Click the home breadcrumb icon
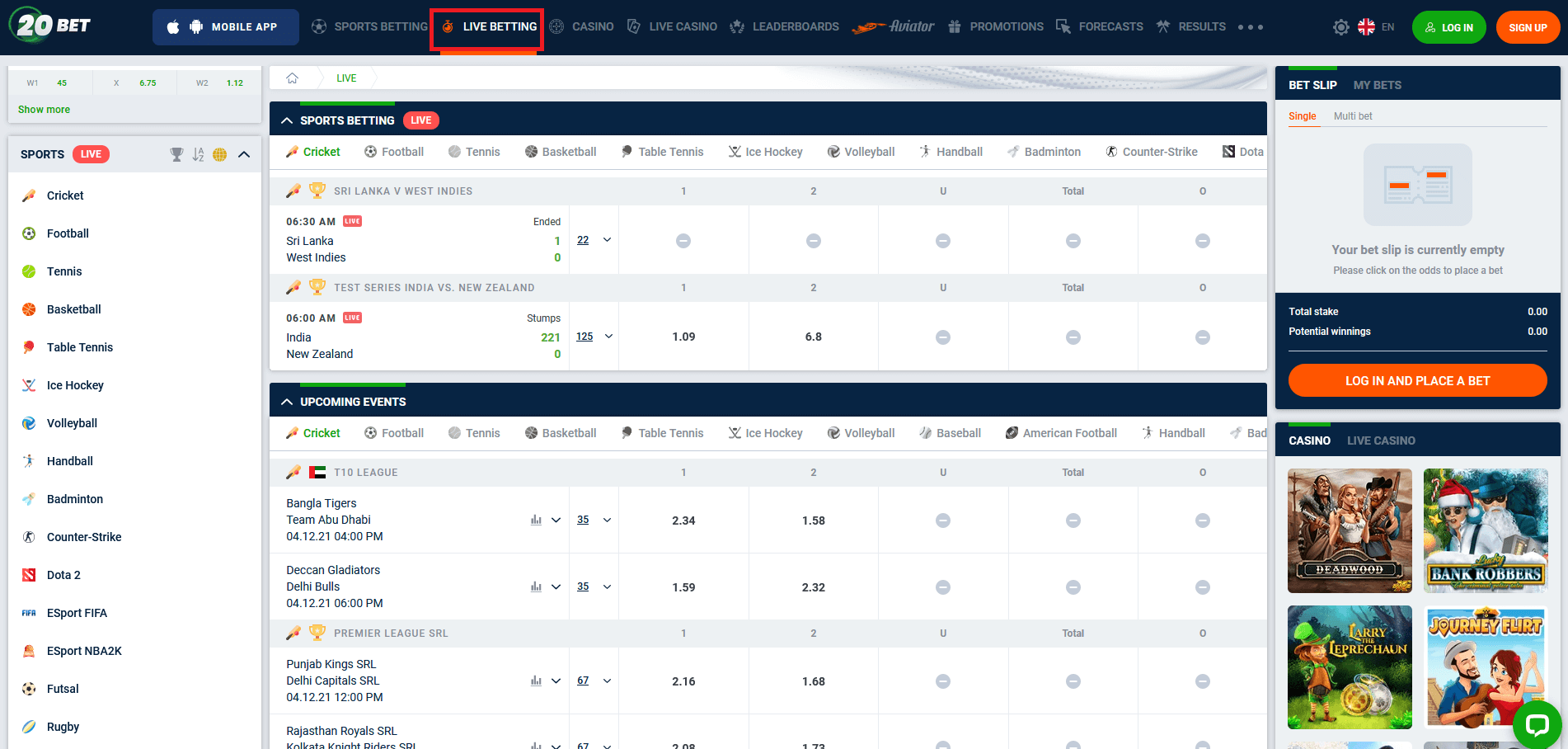The image size is (1568, 749). click(x=292, y=78)
